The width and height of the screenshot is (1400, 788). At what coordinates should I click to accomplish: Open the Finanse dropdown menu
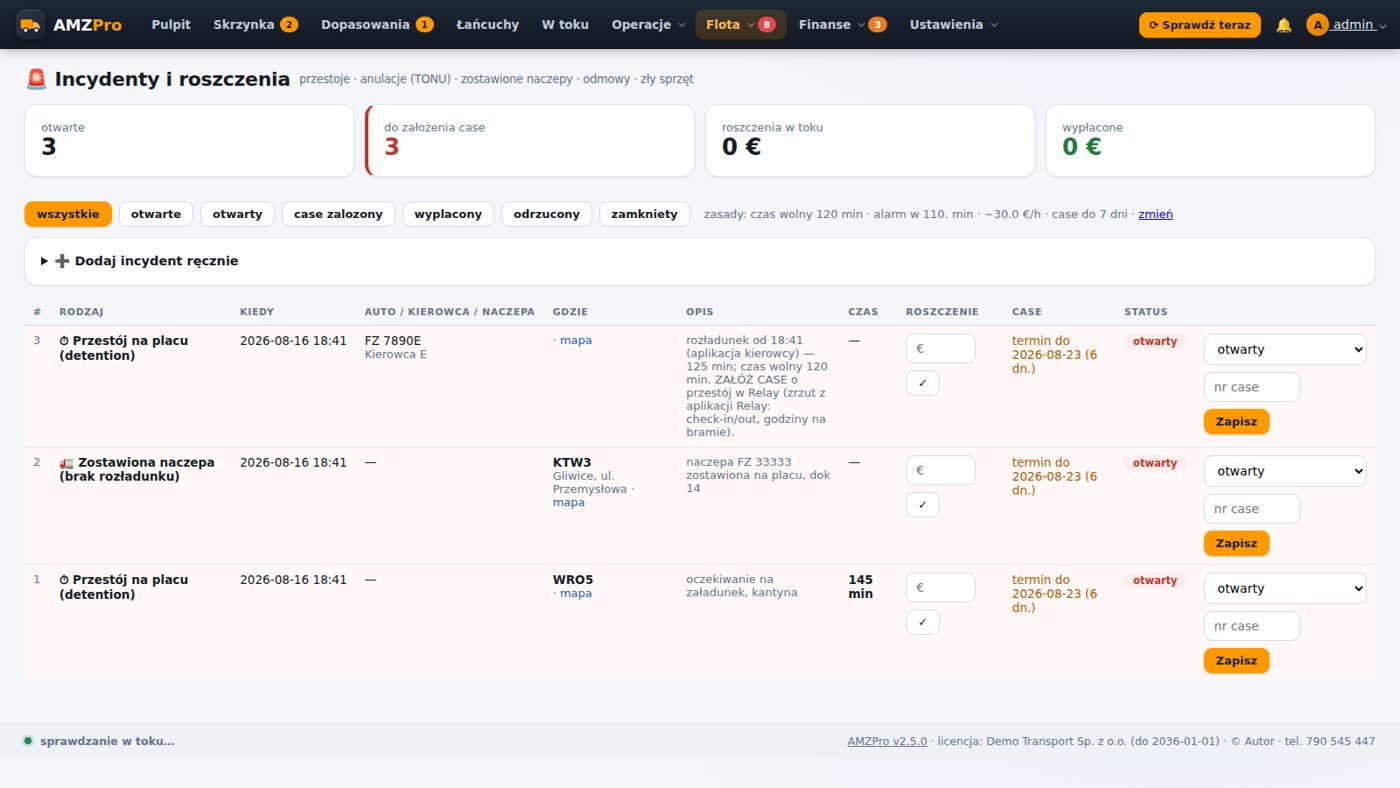click(x=842, y=25)
